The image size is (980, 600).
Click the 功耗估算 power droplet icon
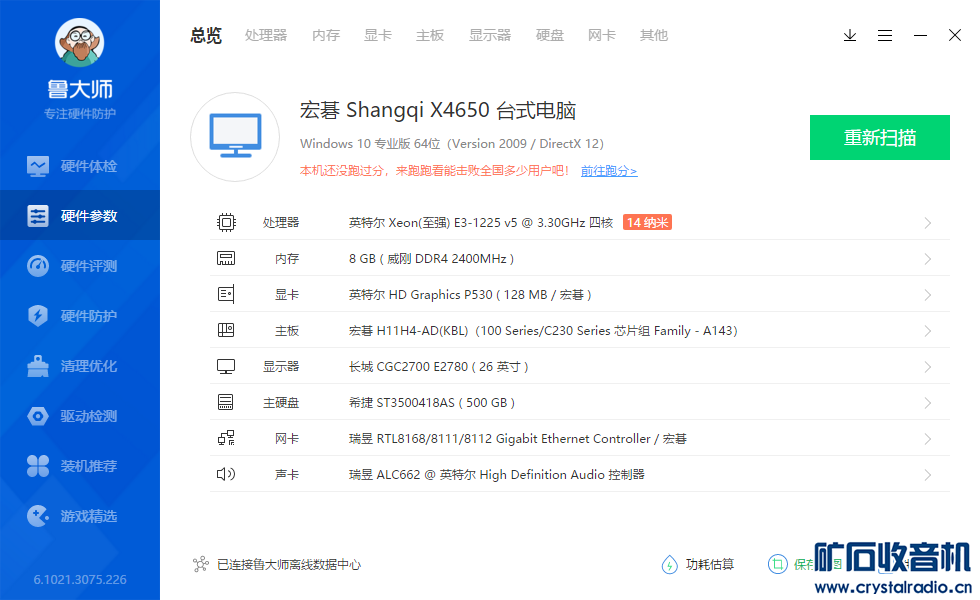click(x=669, y=564)
